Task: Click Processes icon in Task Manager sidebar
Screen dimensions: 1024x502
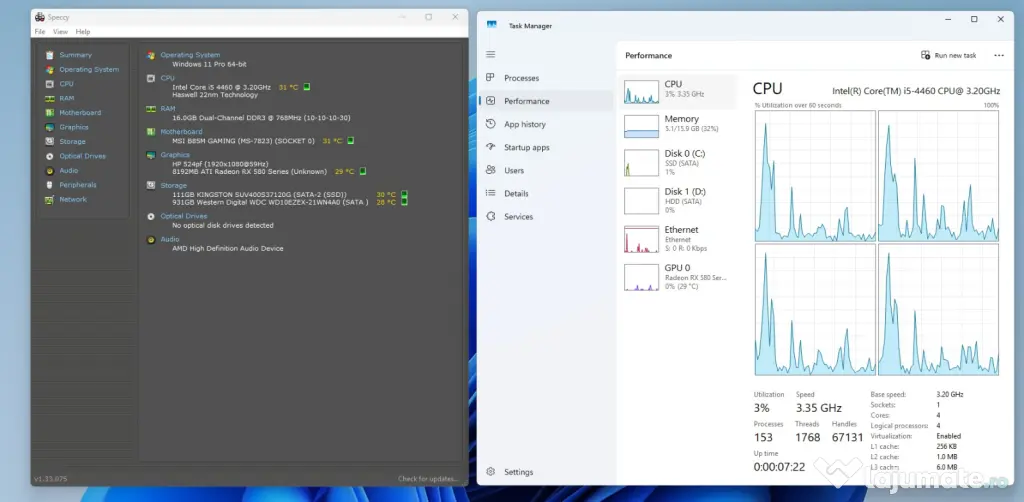Action: [x=490, y=78]
